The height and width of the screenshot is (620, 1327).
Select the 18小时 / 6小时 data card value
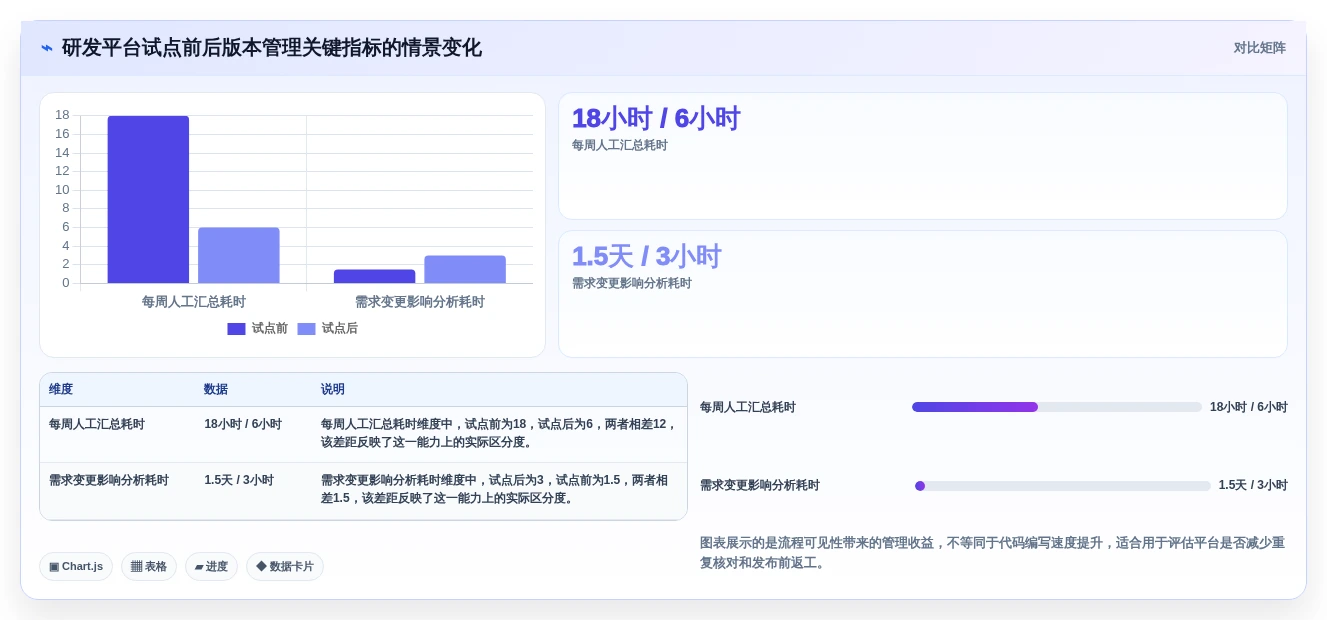[x=655, y=118]
